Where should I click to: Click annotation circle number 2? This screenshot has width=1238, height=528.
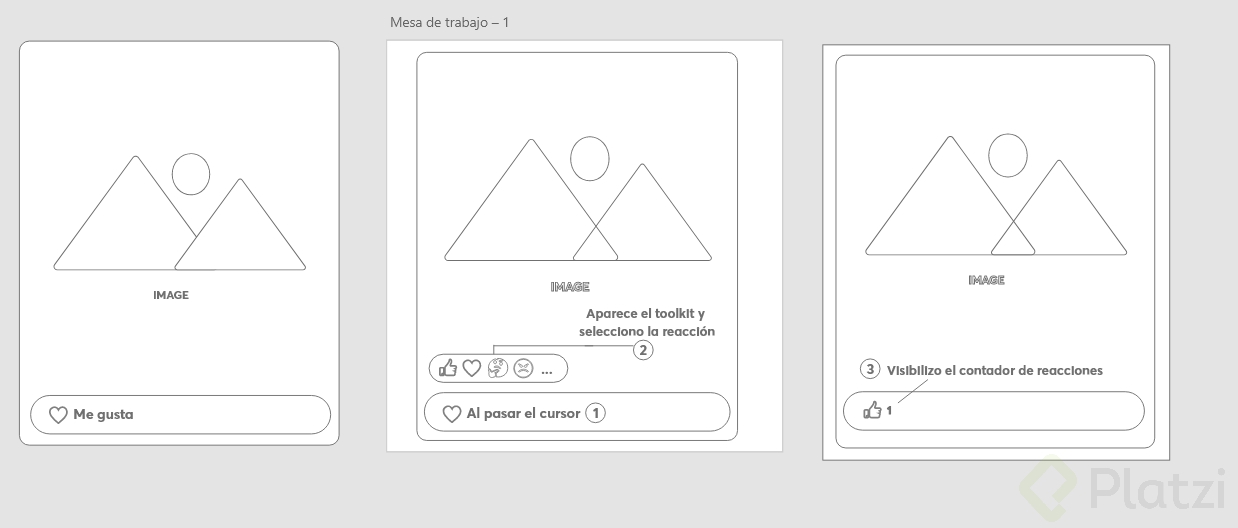(x=644, y=349)
